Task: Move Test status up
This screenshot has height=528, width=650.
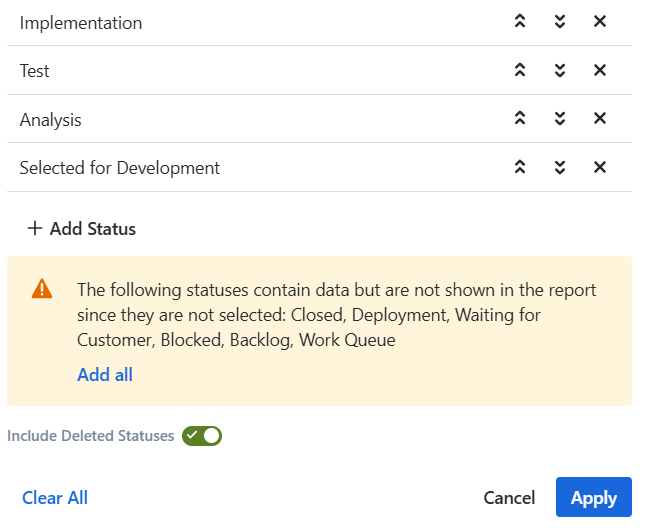Action: 520,70
